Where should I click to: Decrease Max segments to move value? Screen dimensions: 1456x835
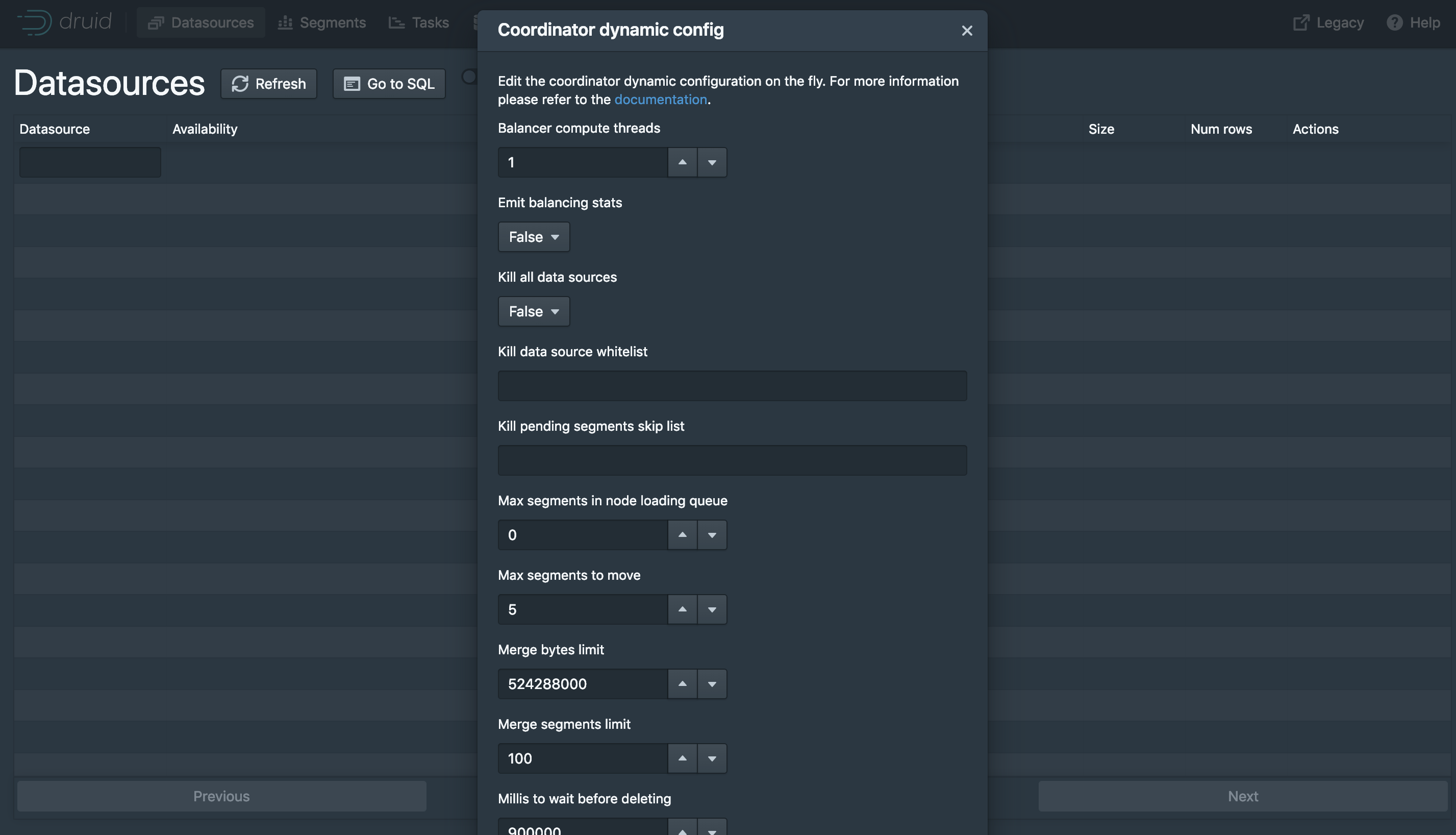click(x=711, y=609)
